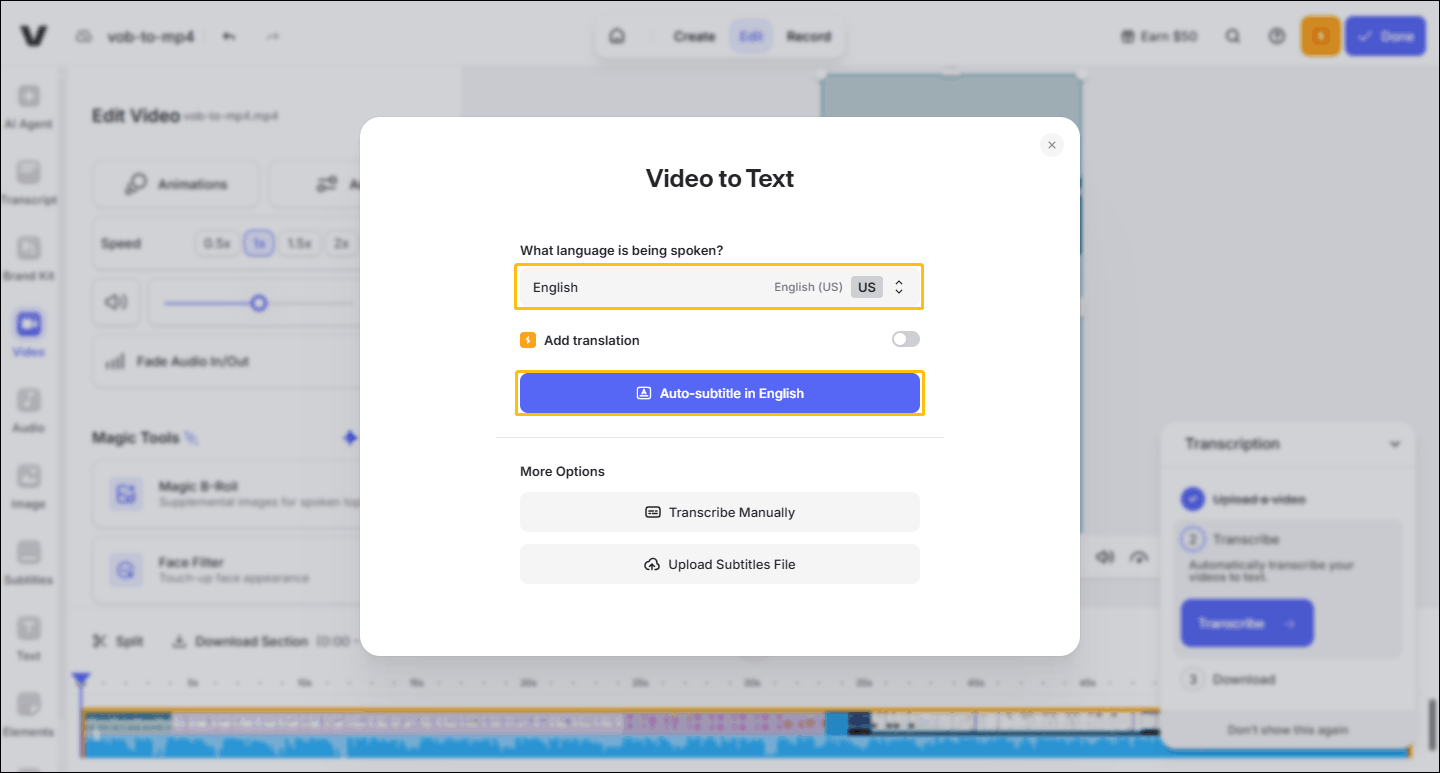
Task: Open Transcript in the sidebar
Action: 29,183
